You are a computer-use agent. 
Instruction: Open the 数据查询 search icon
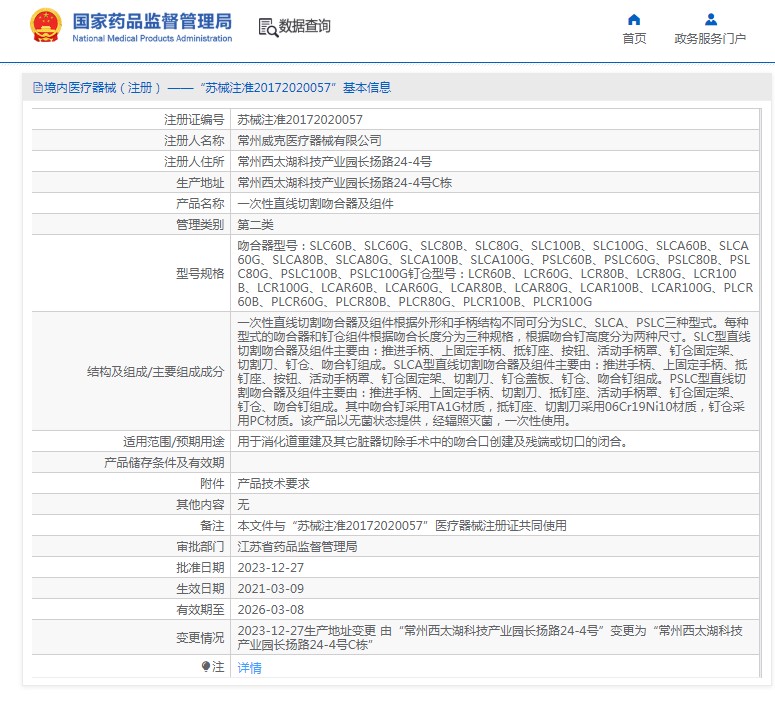[x=268, y=27]
